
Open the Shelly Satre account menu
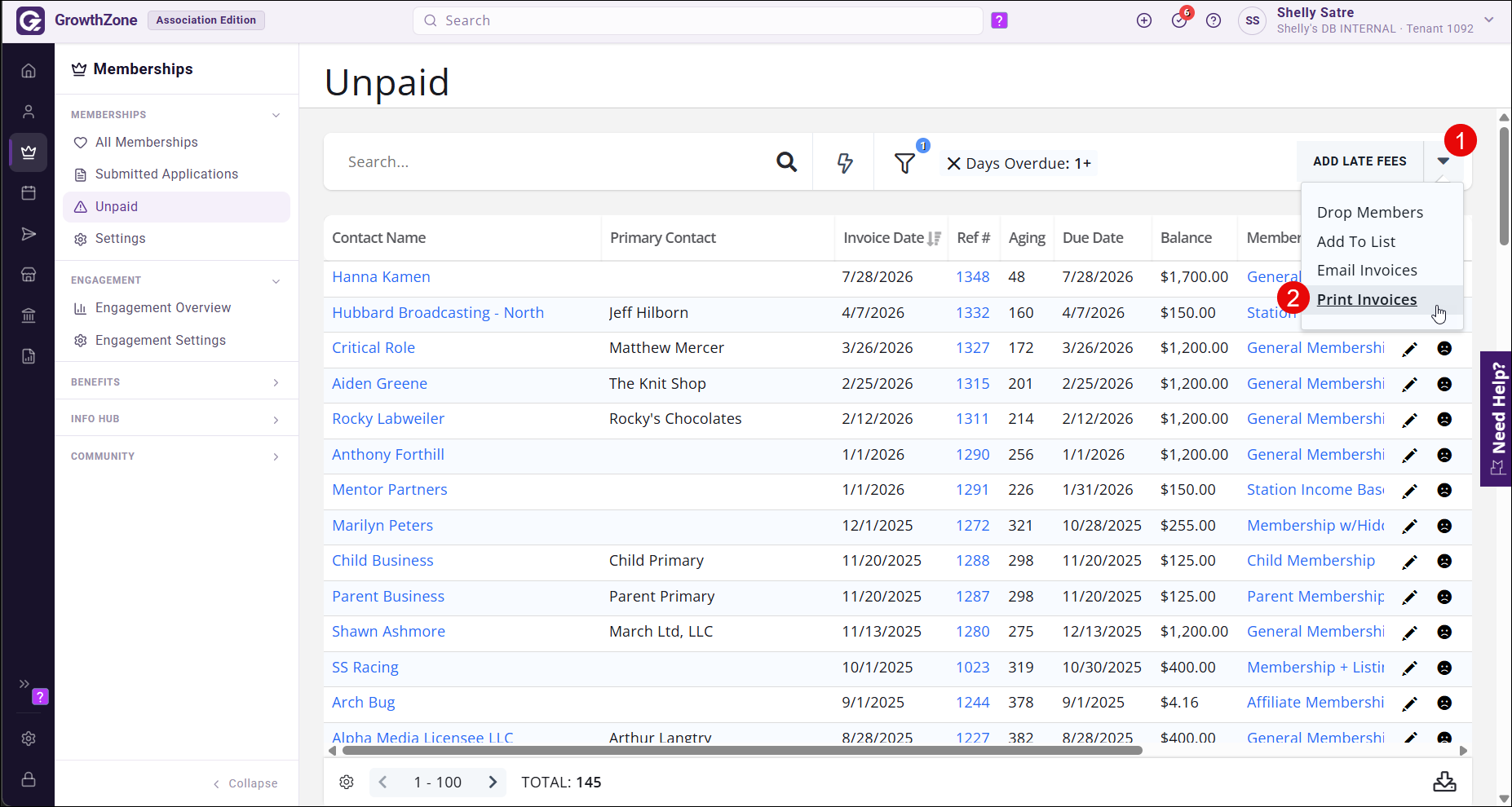point(1489,20)
